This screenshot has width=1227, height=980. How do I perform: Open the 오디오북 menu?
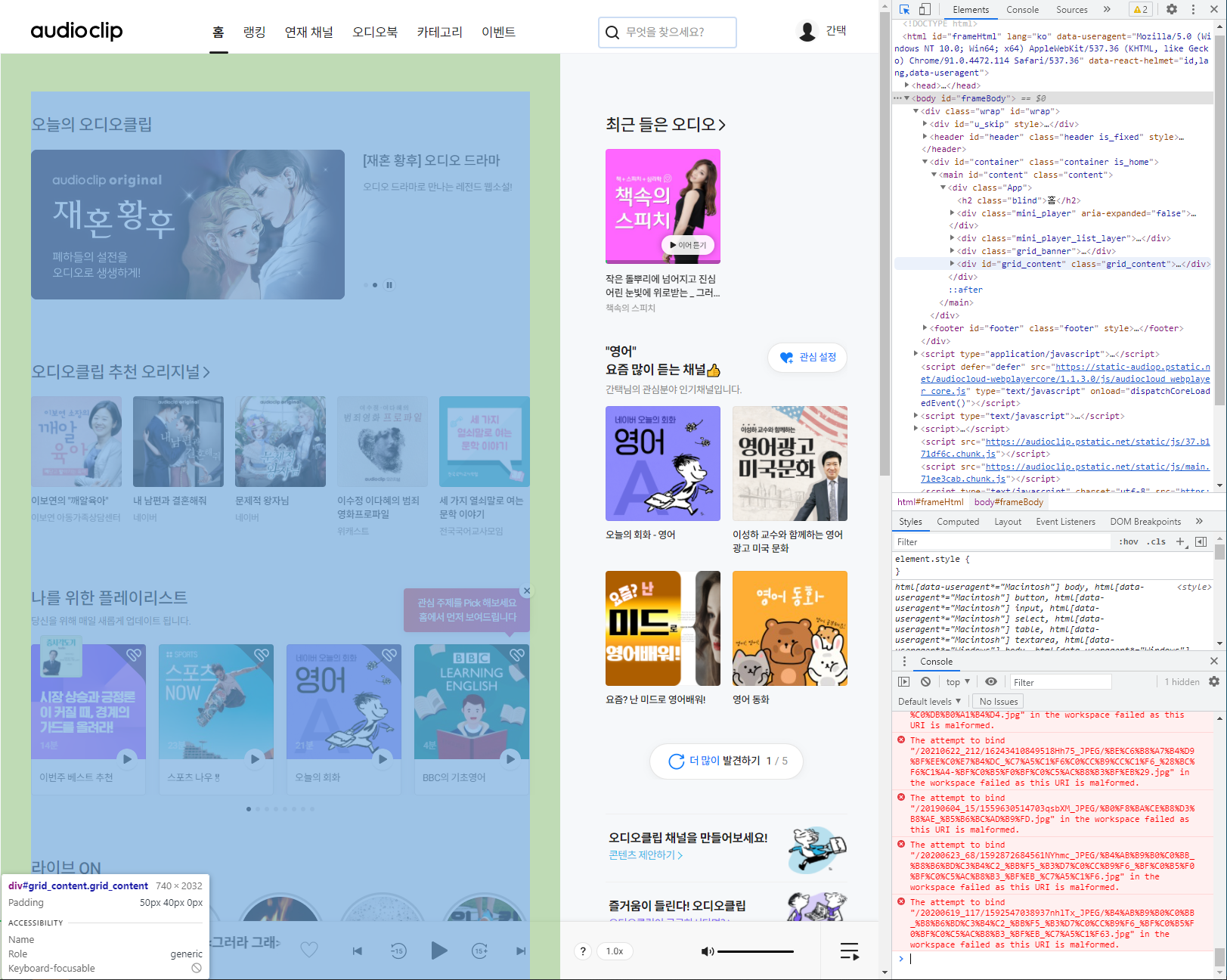[375, 32]
